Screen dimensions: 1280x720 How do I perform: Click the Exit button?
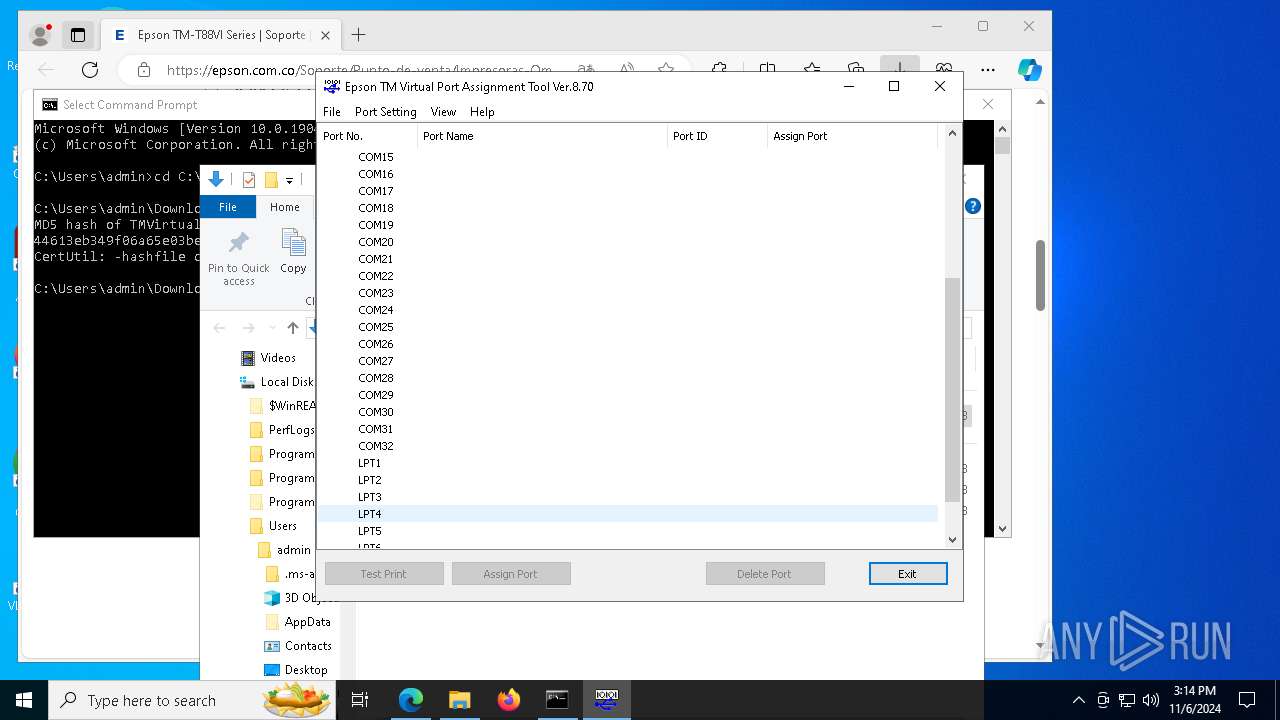tap(907, 574)
